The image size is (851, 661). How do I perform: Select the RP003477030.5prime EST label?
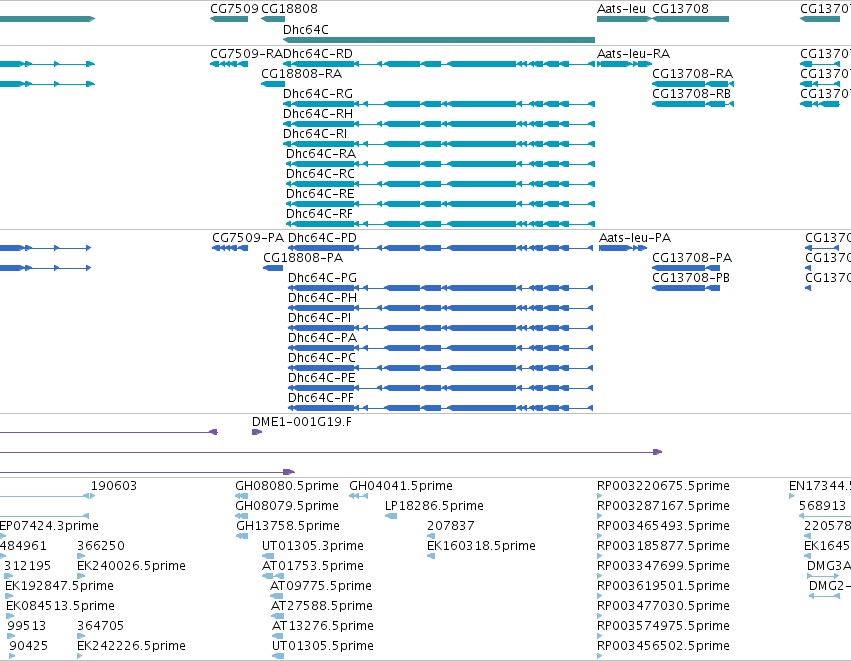click(x=663, y=607)
